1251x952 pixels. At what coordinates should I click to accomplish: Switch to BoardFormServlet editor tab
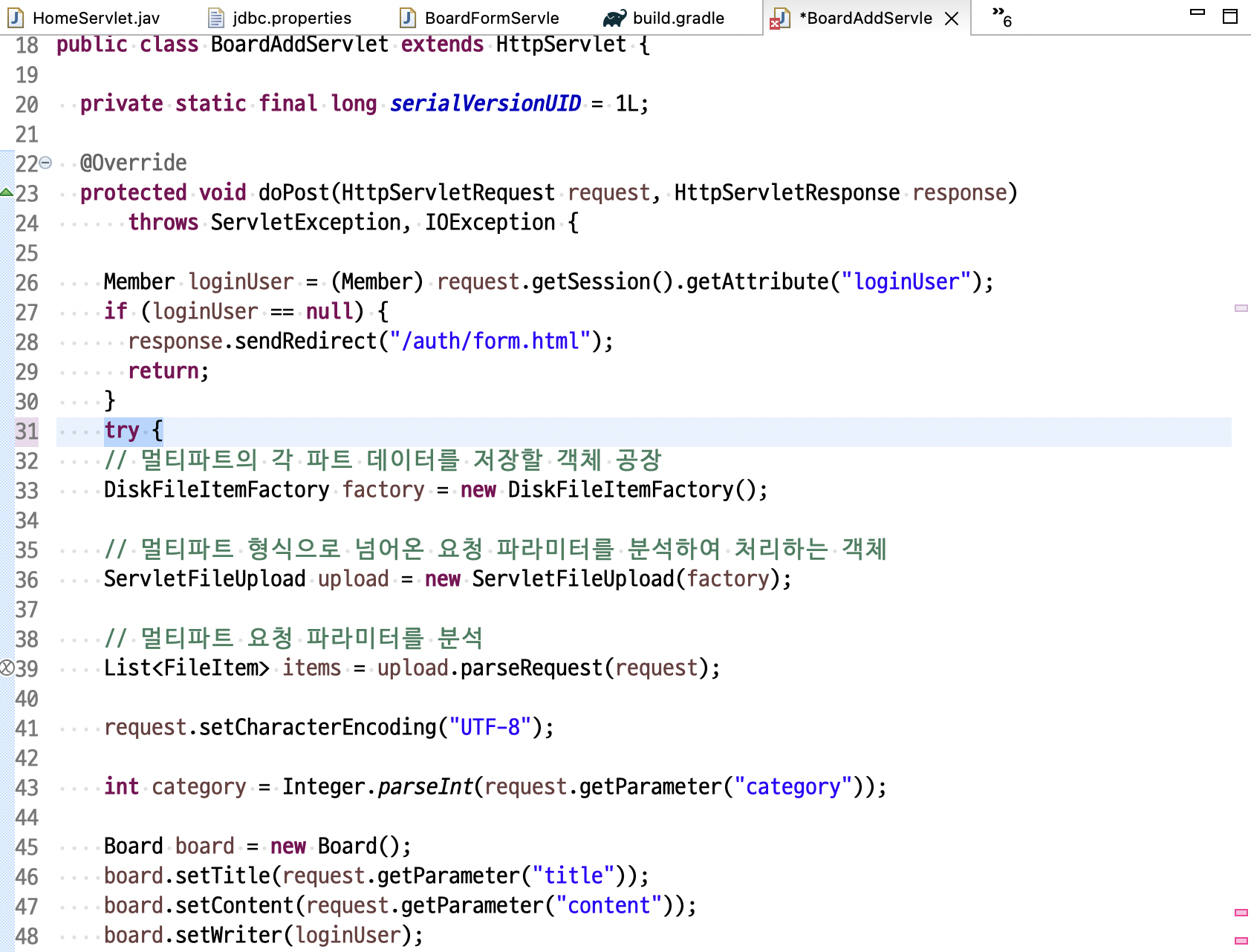coord(479,18)
